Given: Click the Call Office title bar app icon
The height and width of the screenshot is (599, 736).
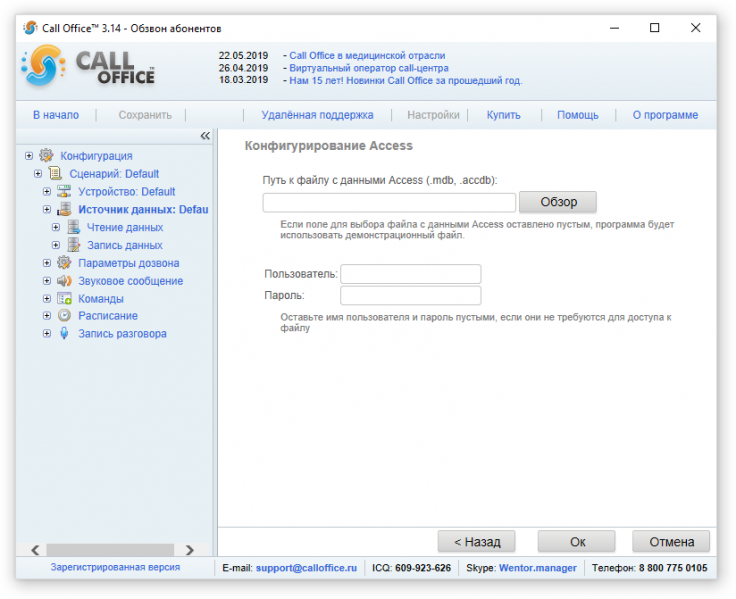Looking at the screenshot, I should click(x=30, y=28).
